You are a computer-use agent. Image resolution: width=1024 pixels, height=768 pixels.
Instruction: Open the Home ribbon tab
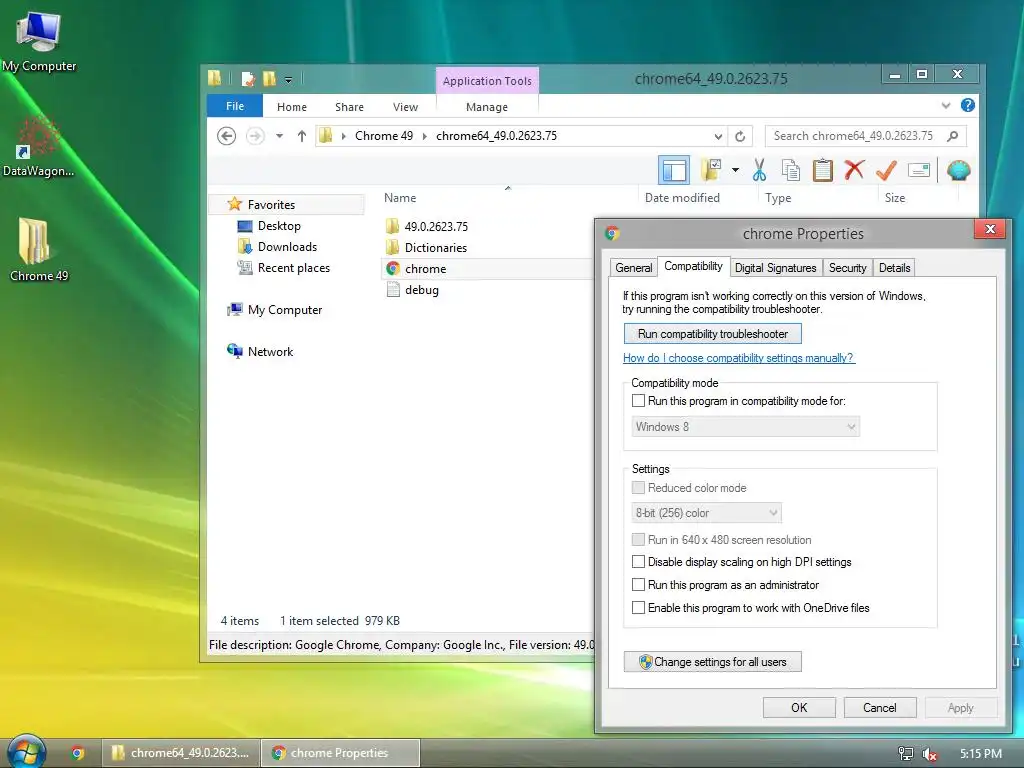(292, 106)
